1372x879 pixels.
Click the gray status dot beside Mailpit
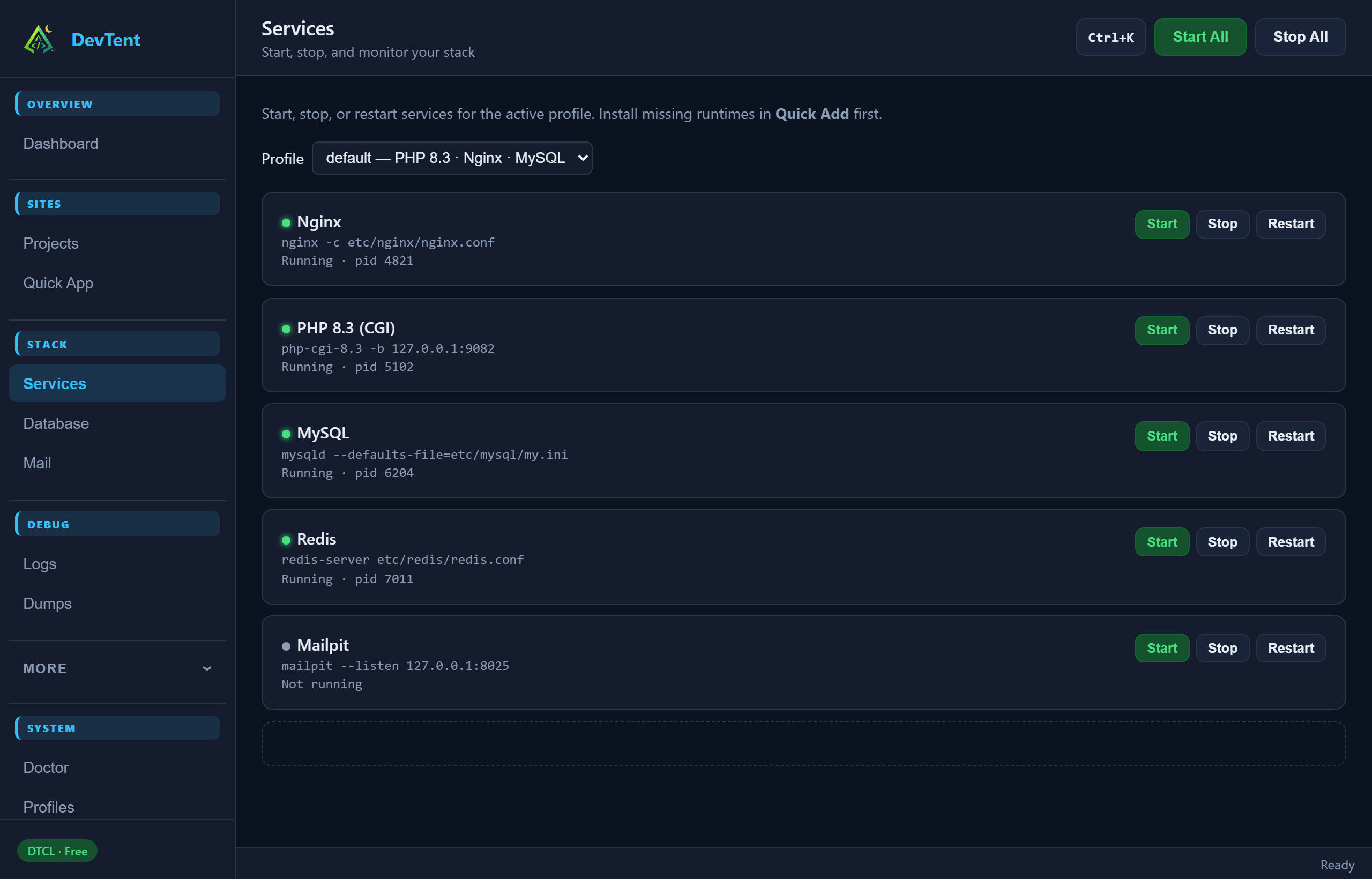point(286,646)
